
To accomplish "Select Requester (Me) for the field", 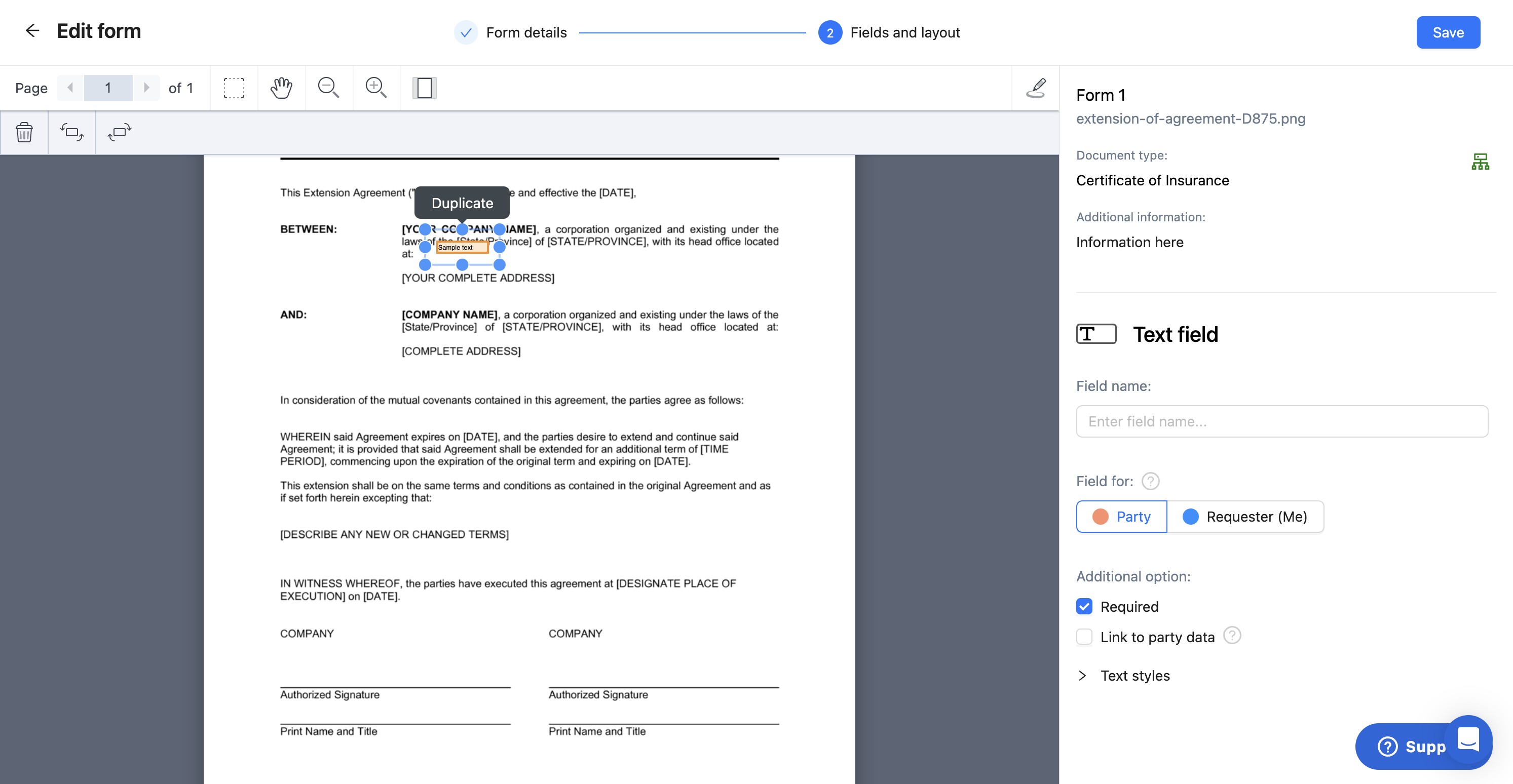I will (x=1245, y=517).
